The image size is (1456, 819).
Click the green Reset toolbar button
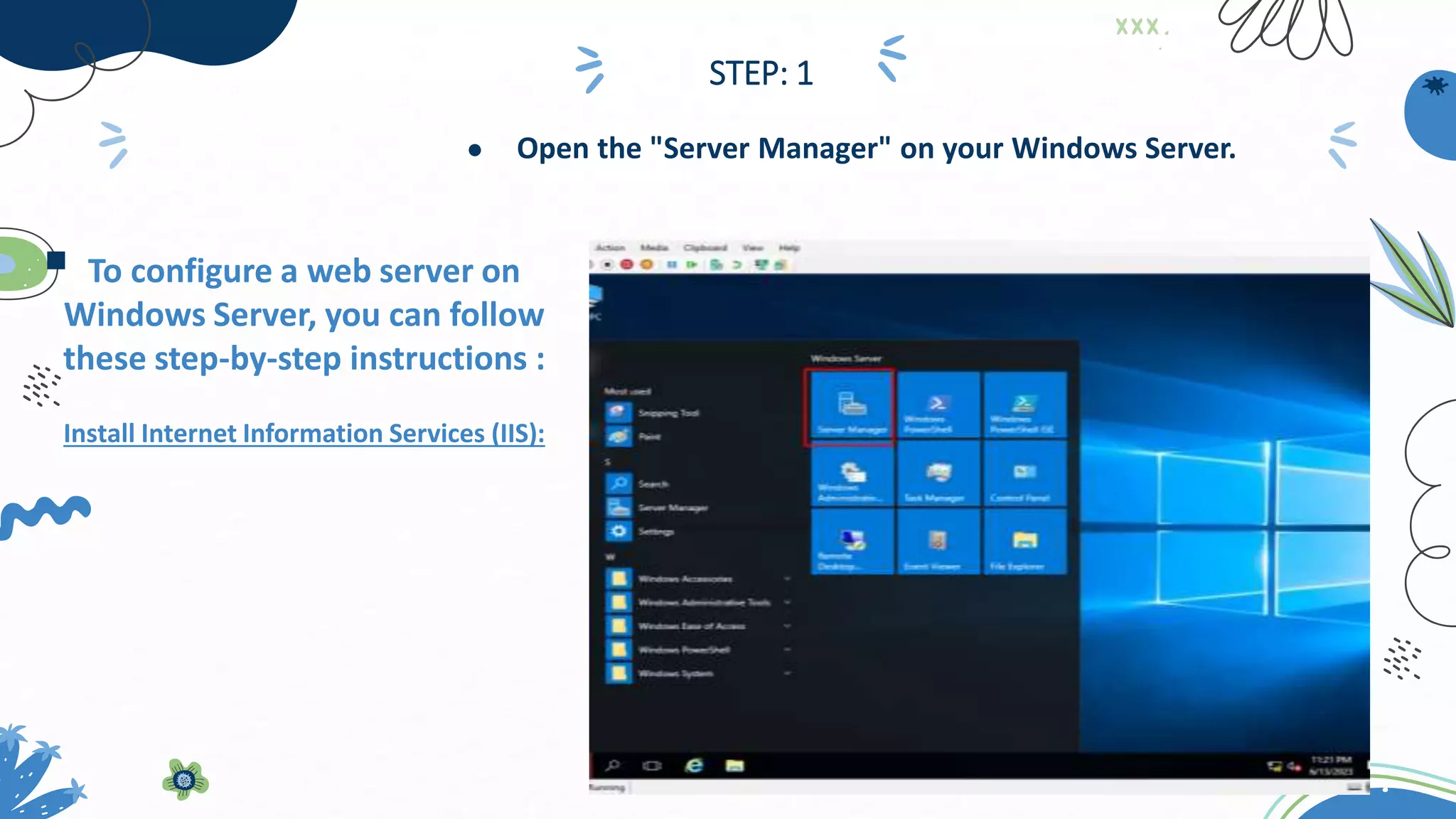pyautogui.click(x=691, y=264)
